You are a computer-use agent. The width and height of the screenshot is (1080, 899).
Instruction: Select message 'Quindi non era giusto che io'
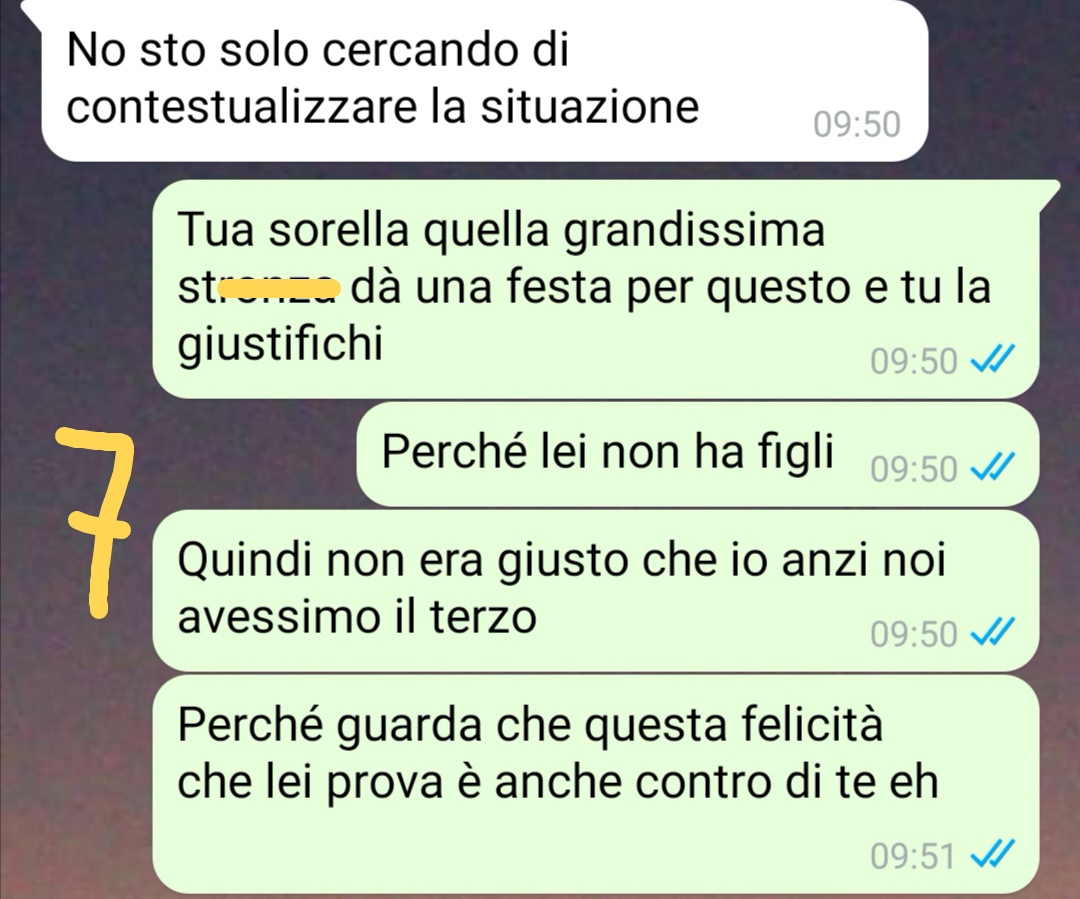[x=596, y=590]
